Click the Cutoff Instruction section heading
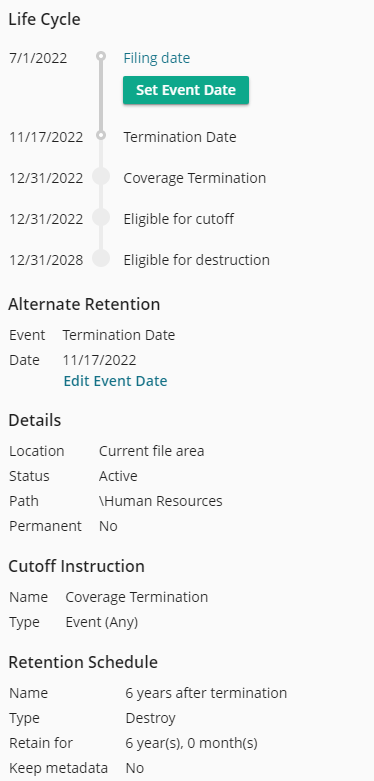Viewport: 374px width, 781px height. point(77,566)
